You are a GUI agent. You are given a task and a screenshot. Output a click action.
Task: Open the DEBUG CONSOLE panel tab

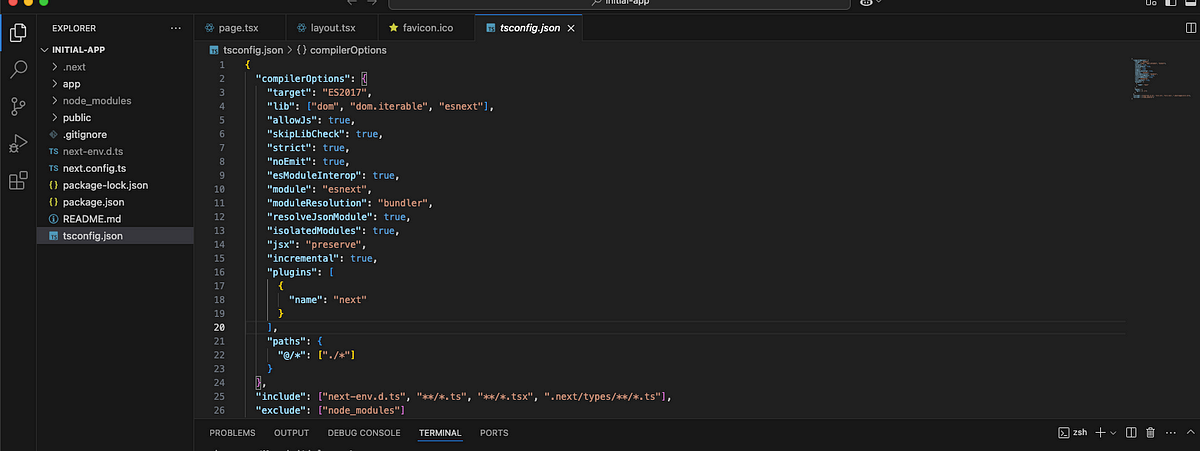click(x=364, y=433)
